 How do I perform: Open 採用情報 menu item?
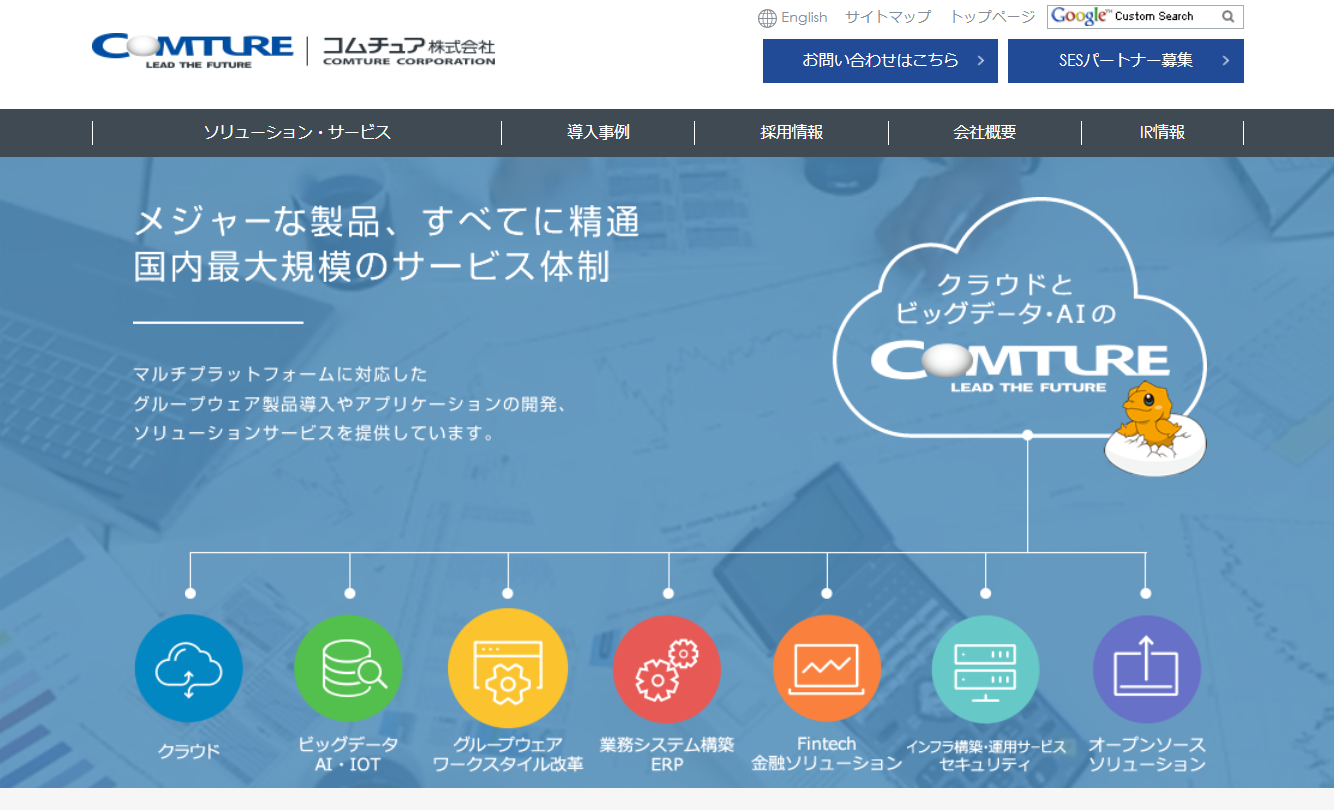point(791,132)
